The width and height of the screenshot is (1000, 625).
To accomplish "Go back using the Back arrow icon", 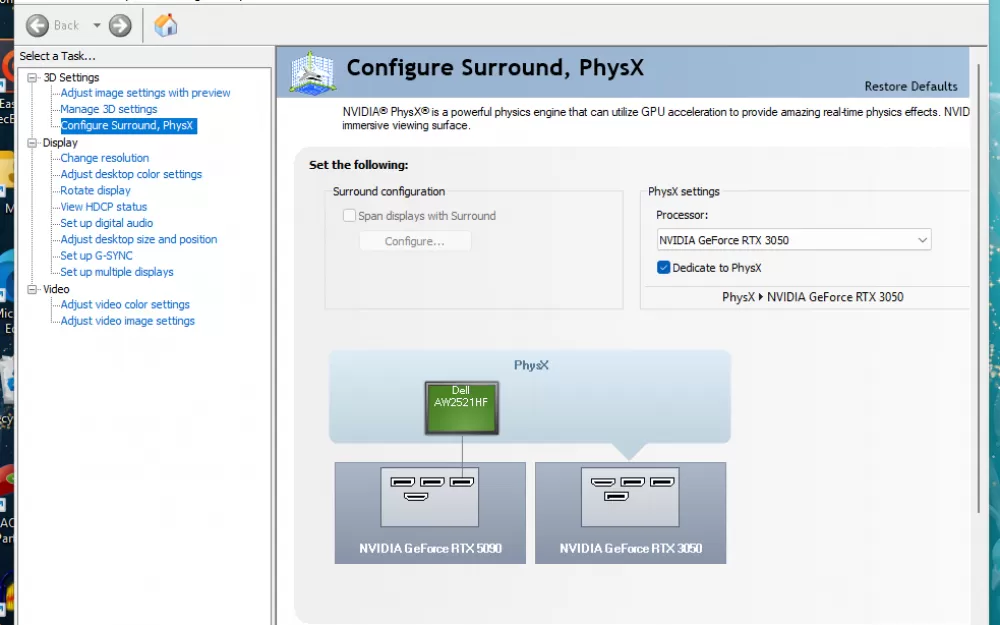I will (x=37, y=26).
